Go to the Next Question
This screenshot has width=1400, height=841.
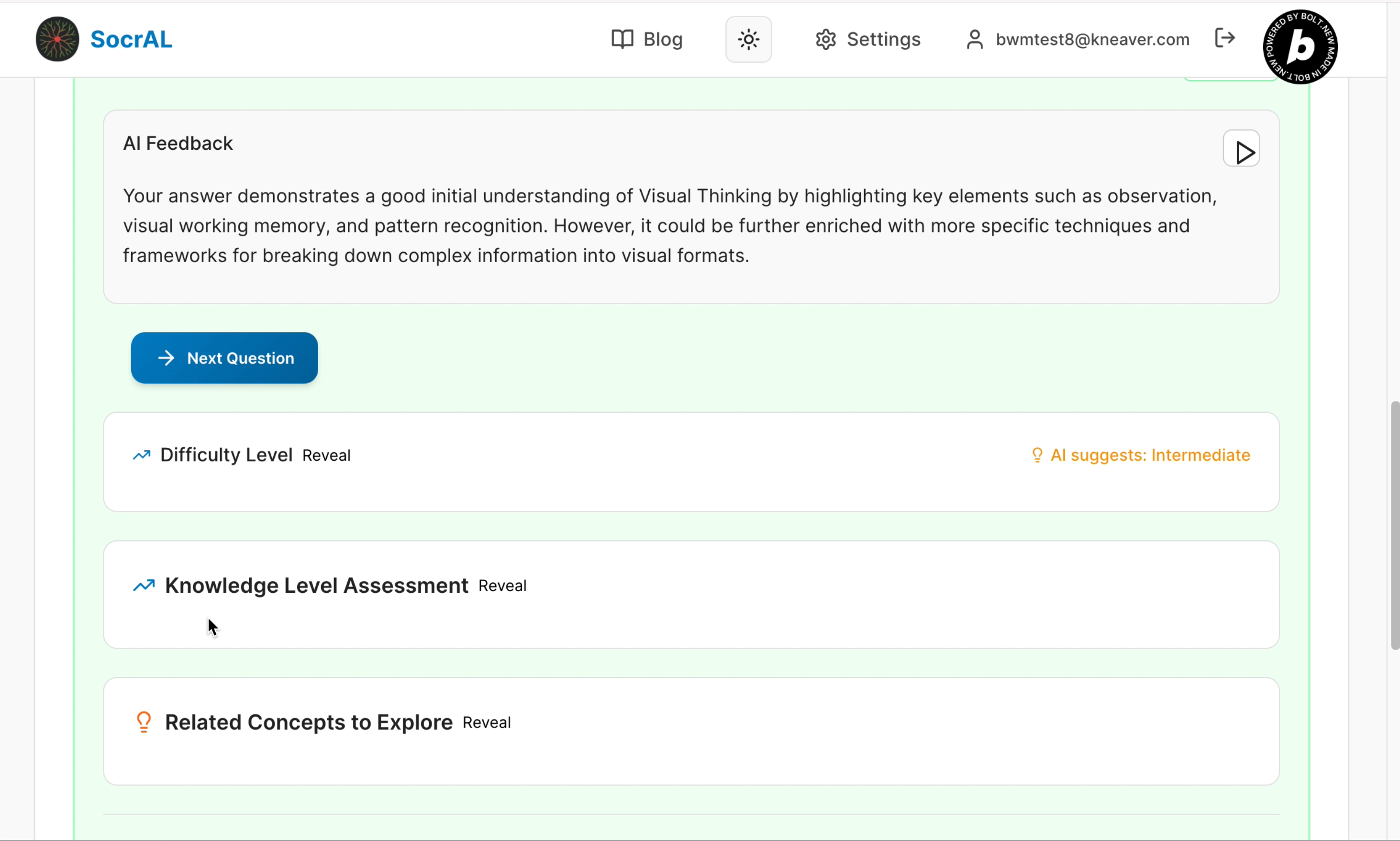(224, 358)
